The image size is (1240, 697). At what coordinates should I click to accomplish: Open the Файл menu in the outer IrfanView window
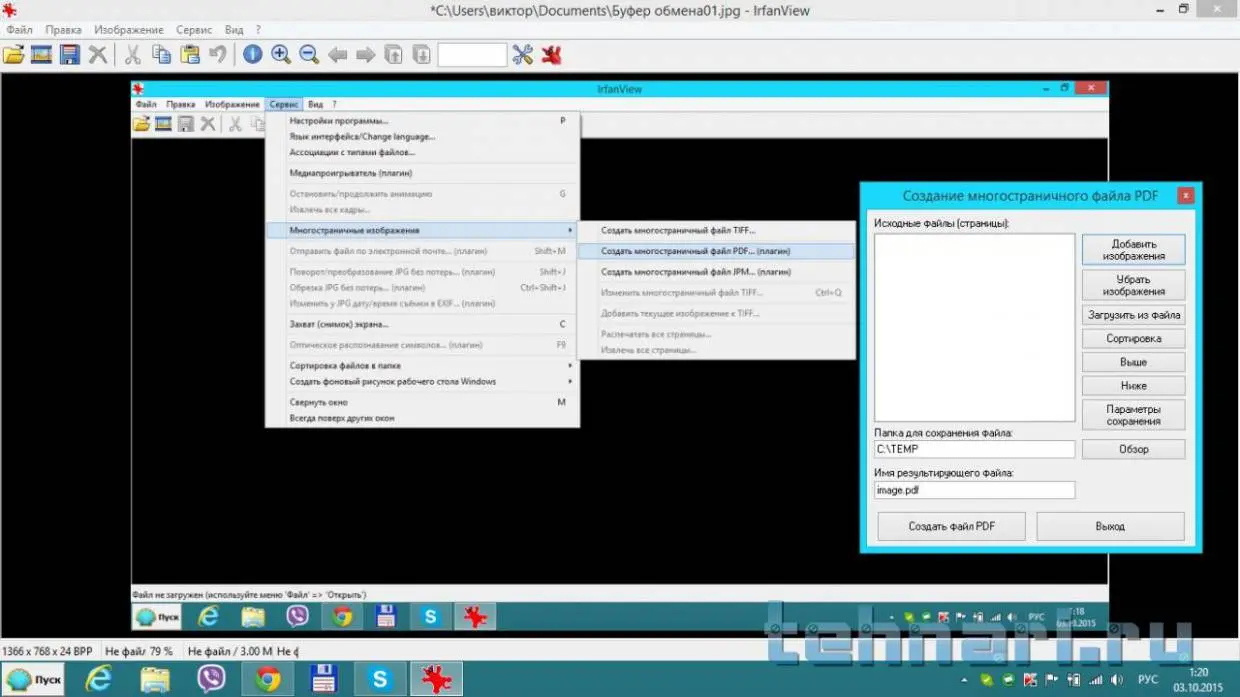click(19, 30)
